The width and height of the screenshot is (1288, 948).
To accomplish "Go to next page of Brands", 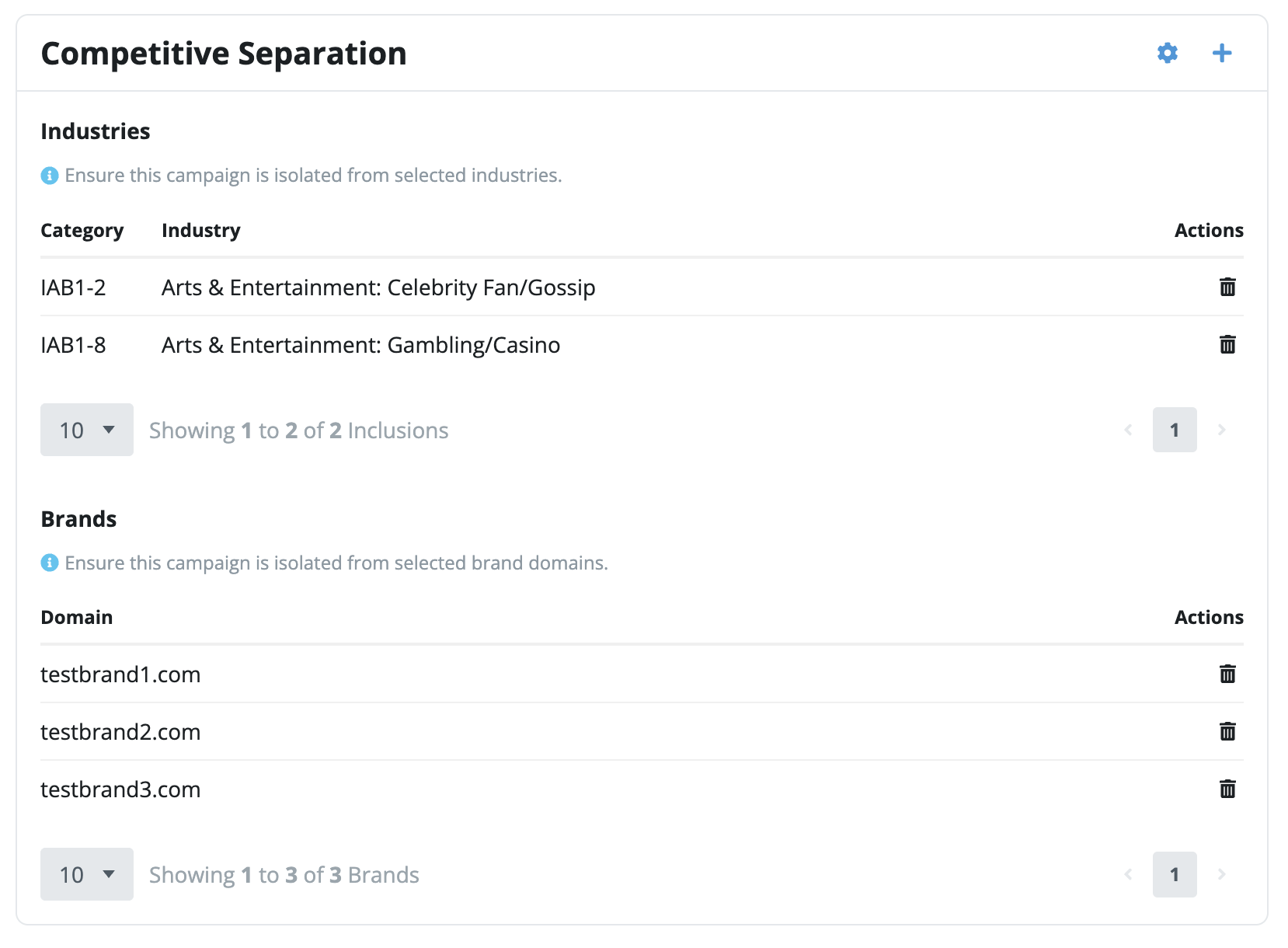I will (1221, 874).
